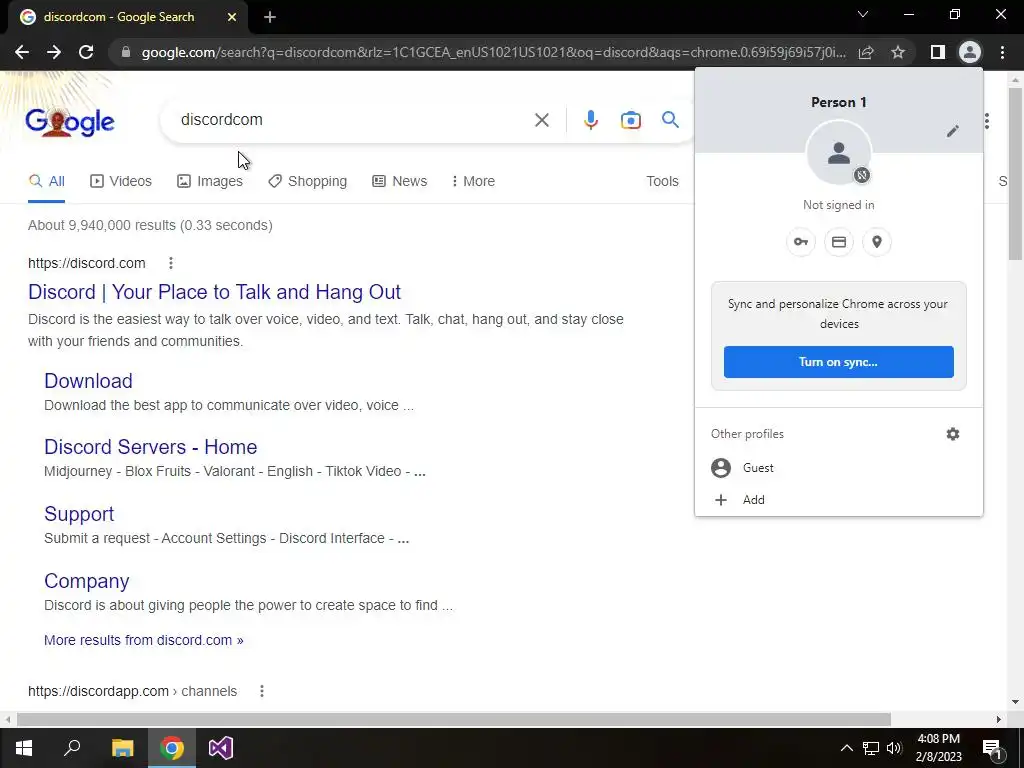Viewport: 1024px width, 768px height.
Task: Go forward to the next page
Action: pos(54,52)
